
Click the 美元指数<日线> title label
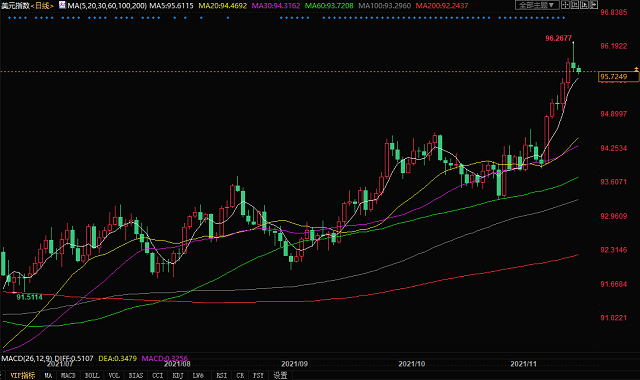(x=28, y=6)
